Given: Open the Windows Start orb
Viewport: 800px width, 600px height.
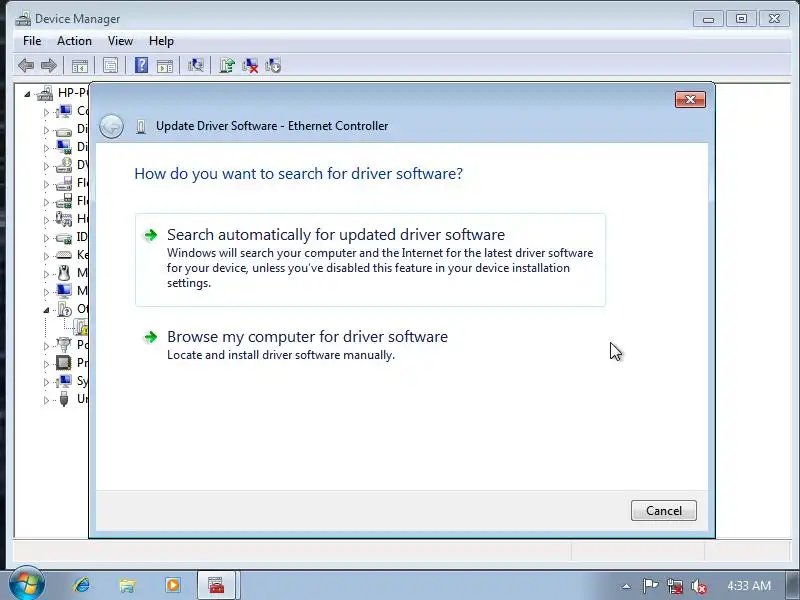Looking at the screenshot, I should (27, 584).
